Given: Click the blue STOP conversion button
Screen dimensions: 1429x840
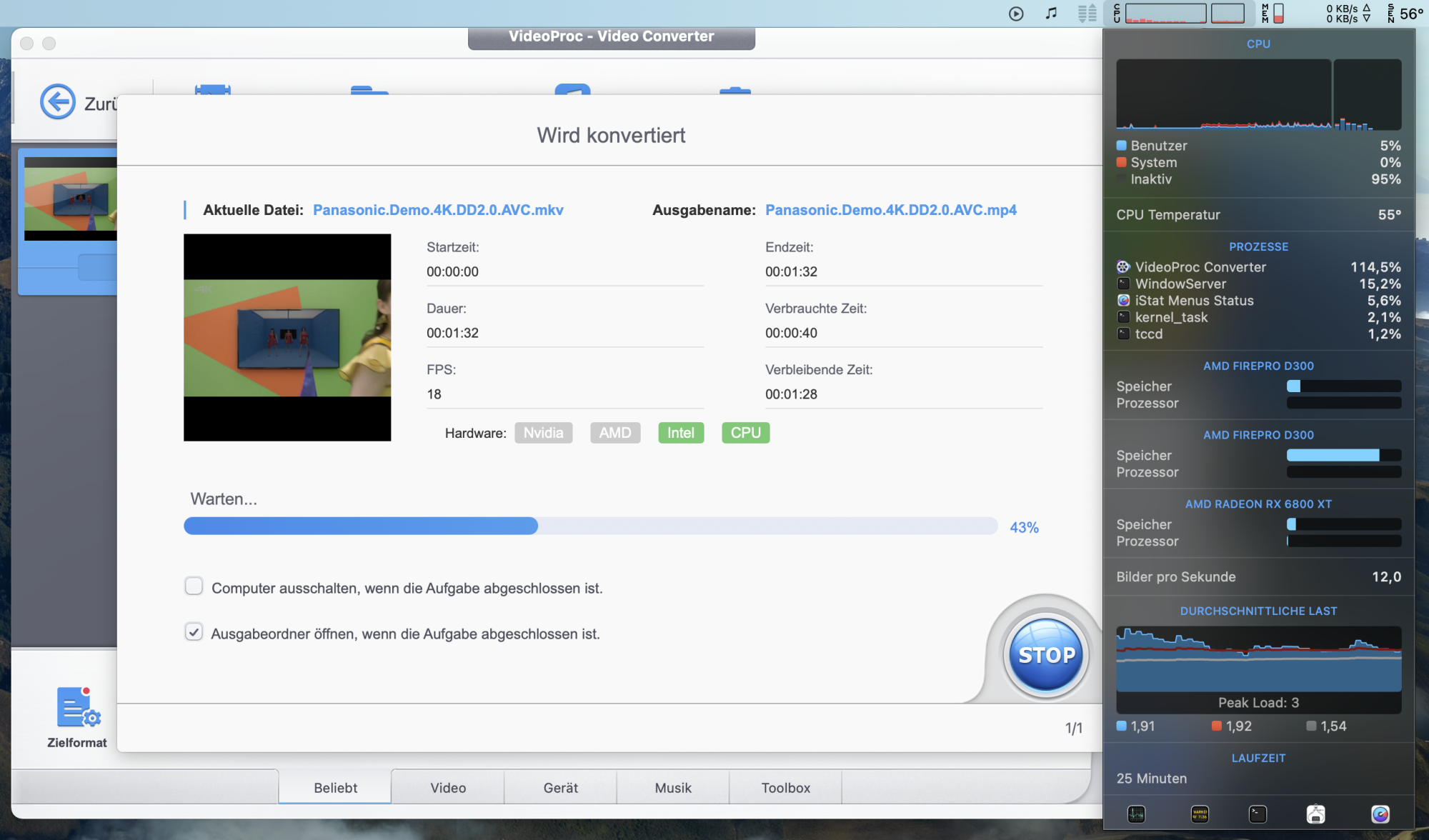Looking at the screenshot, I should pyautogui.click(x=1046, y=654).
